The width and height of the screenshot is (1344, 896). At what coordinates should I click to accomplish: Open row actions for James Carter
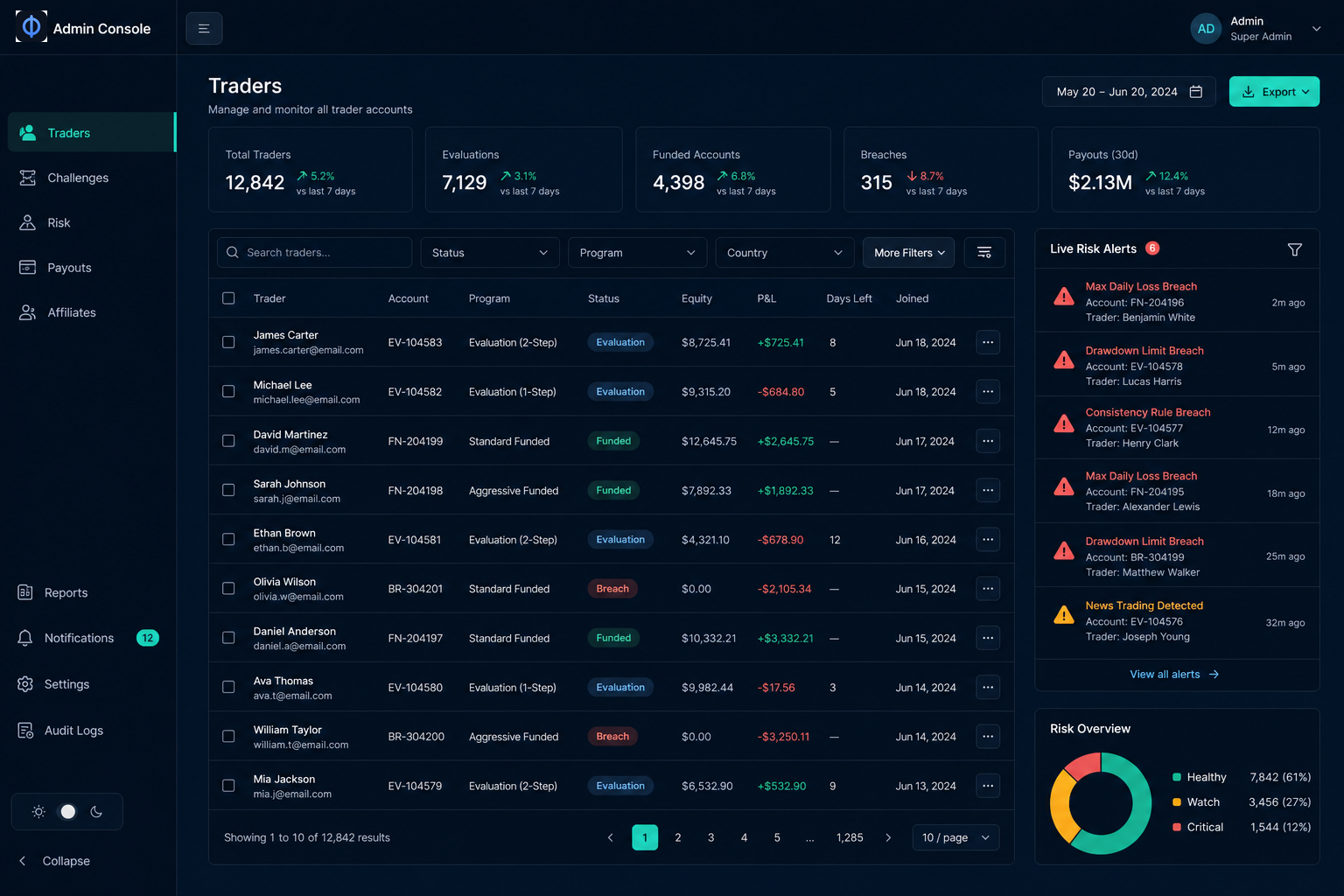pos(988,342)
